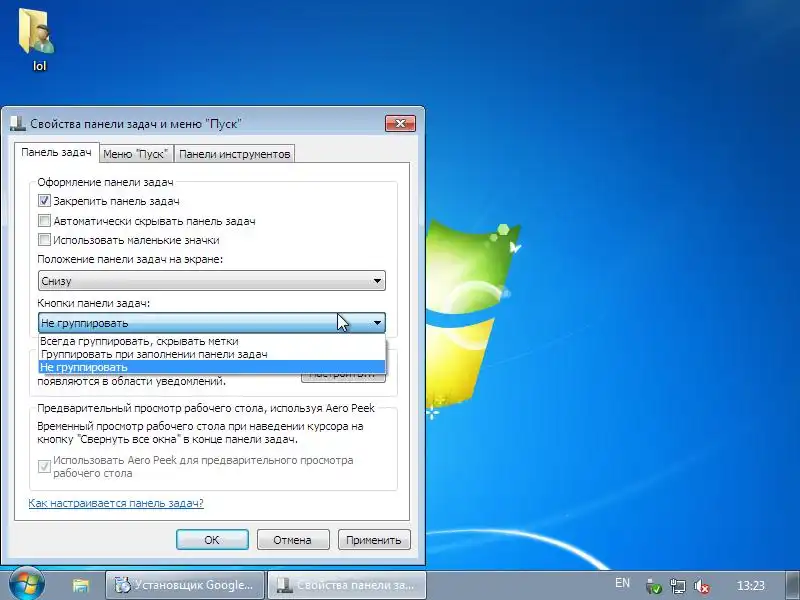Click the OK button

click(212, 540)
